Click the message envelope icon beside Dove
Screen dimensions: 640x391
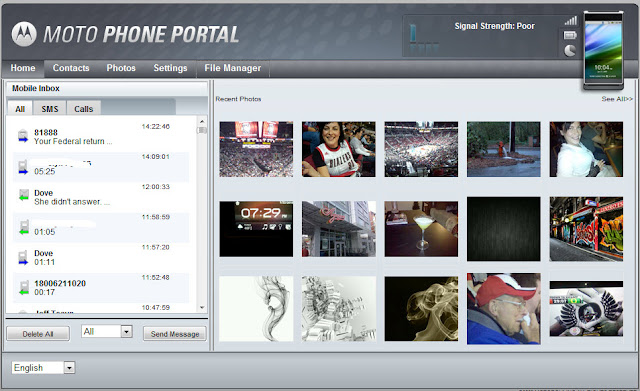pos(24,196)
